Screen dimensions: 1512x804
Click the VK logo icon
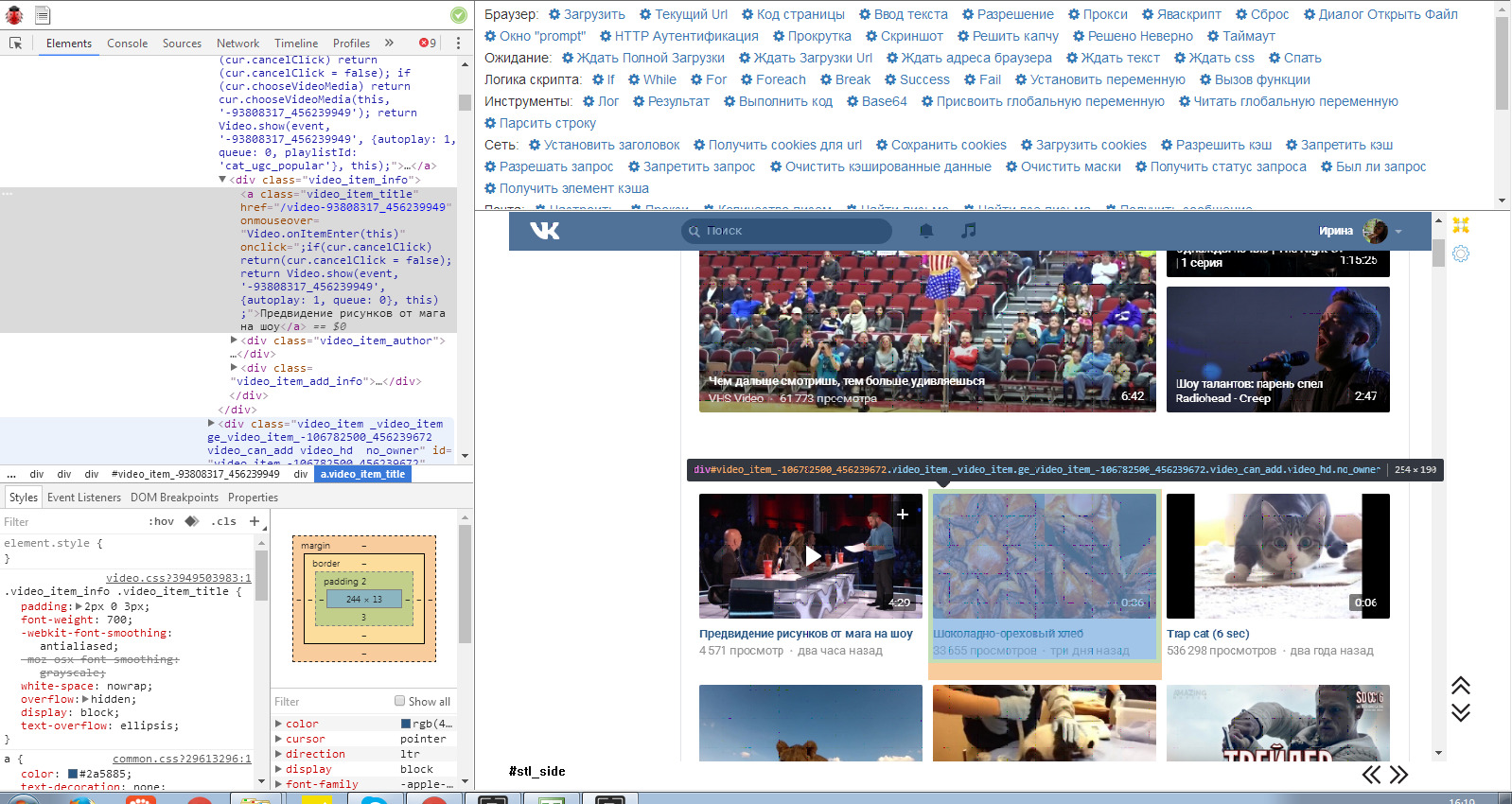pyautogui.click(x=545, y=231)
